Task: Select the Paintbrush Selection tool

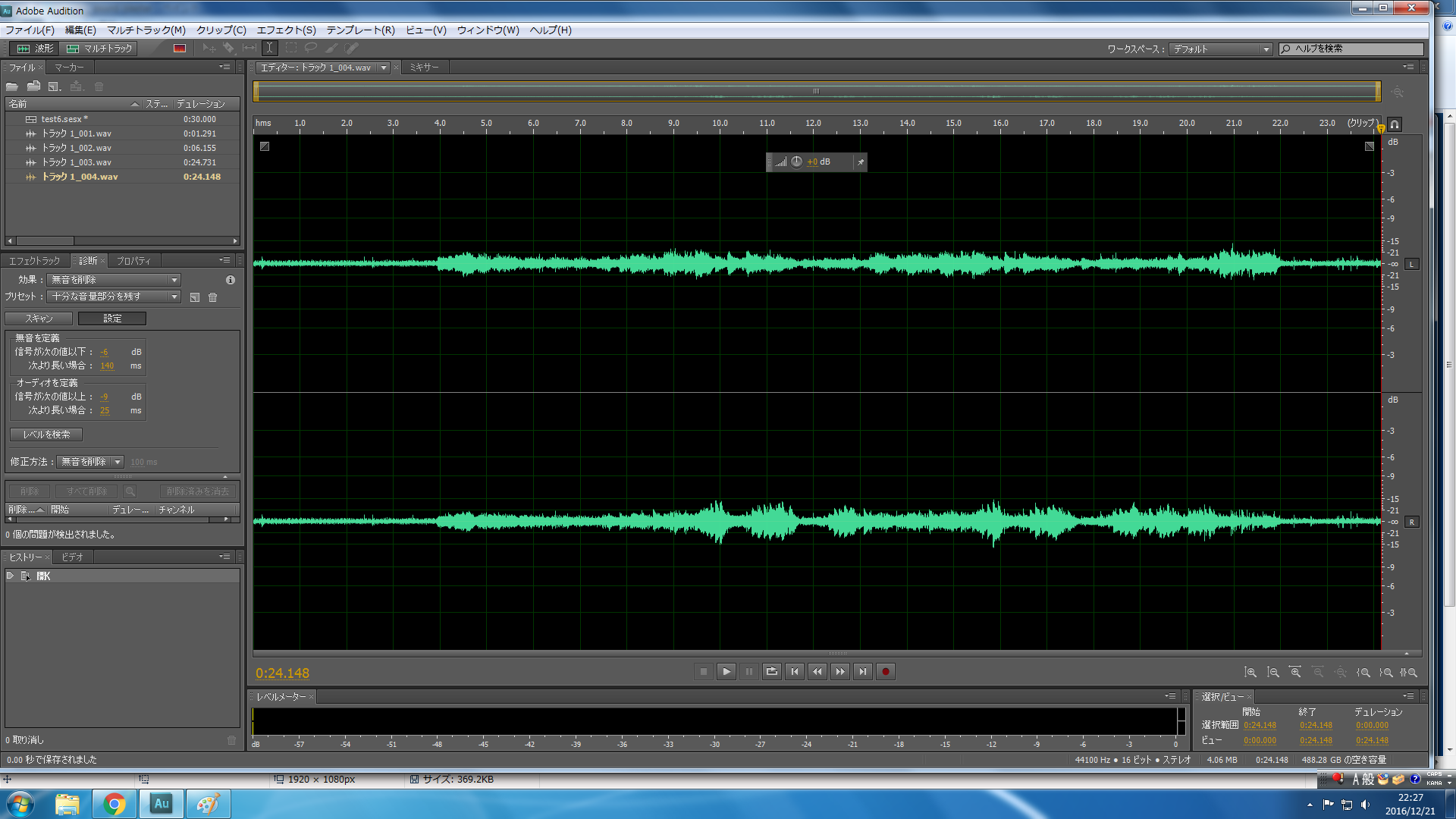Action: point(331,48)
